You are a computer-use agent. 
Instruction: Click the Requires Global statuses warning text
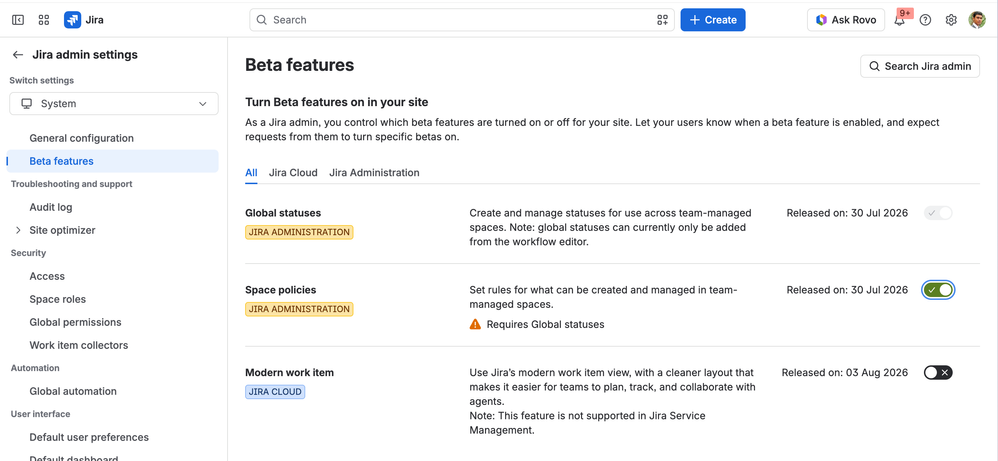tap(545, 324)
